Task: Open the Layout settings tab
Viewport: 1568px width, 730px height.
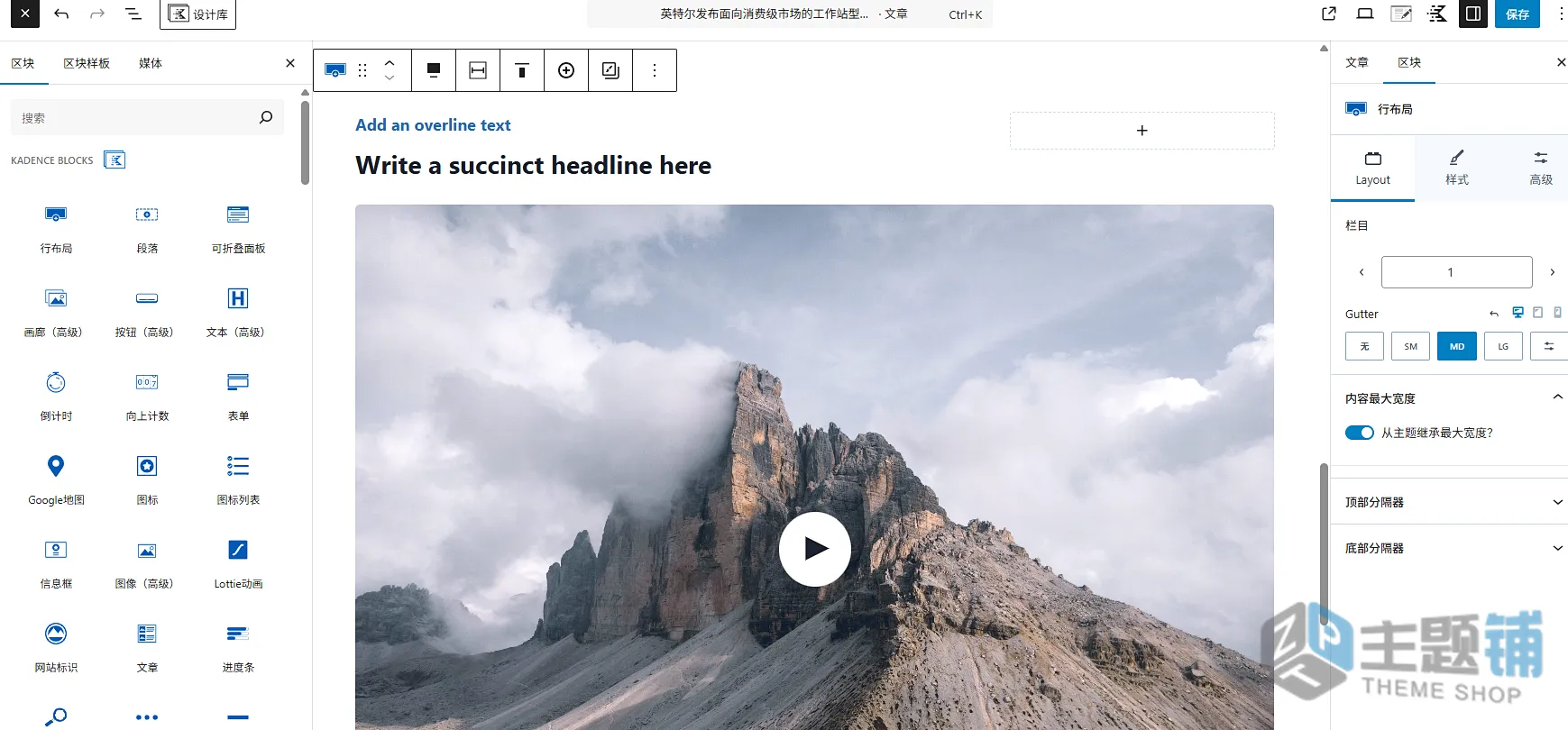Action: point(1373,168)
